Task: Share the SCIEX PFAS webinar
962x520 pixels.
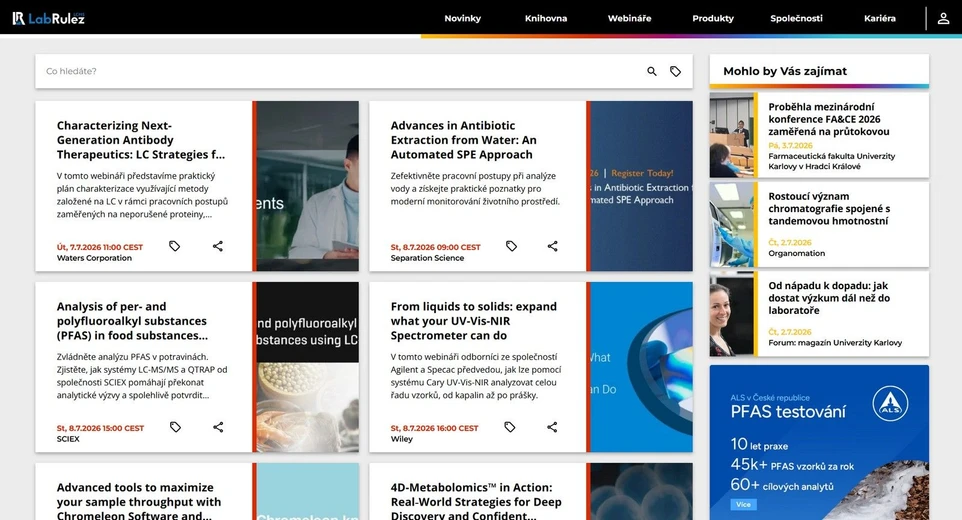Action: 218,427
